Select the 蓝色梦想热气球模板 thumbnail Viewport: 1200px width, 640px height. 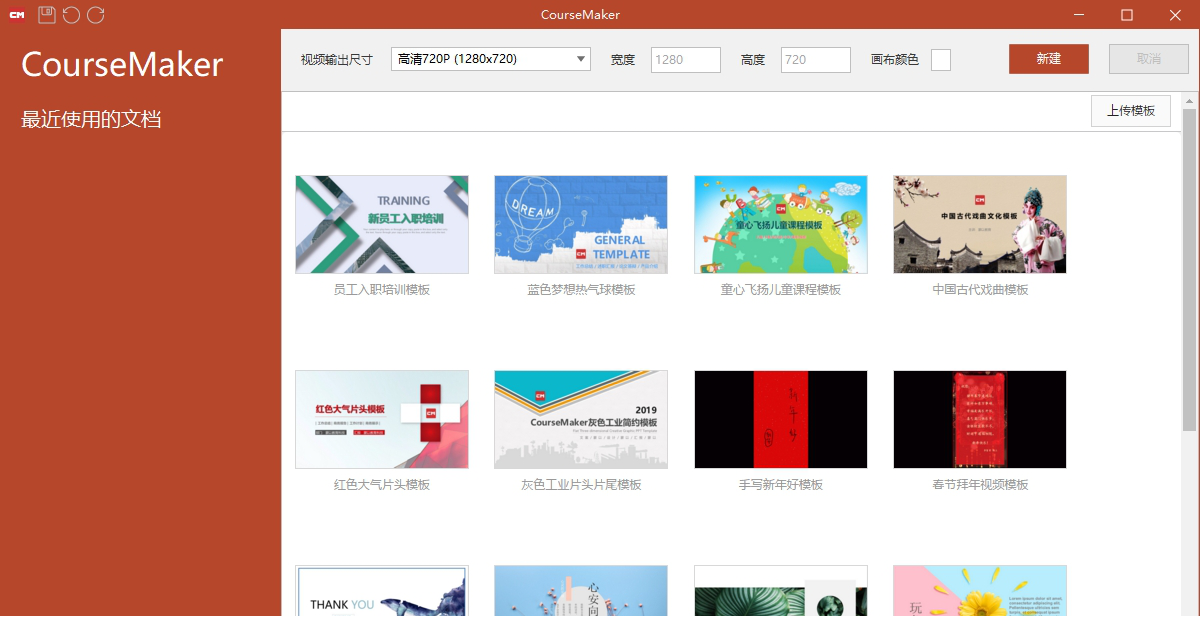coord(581,224)
